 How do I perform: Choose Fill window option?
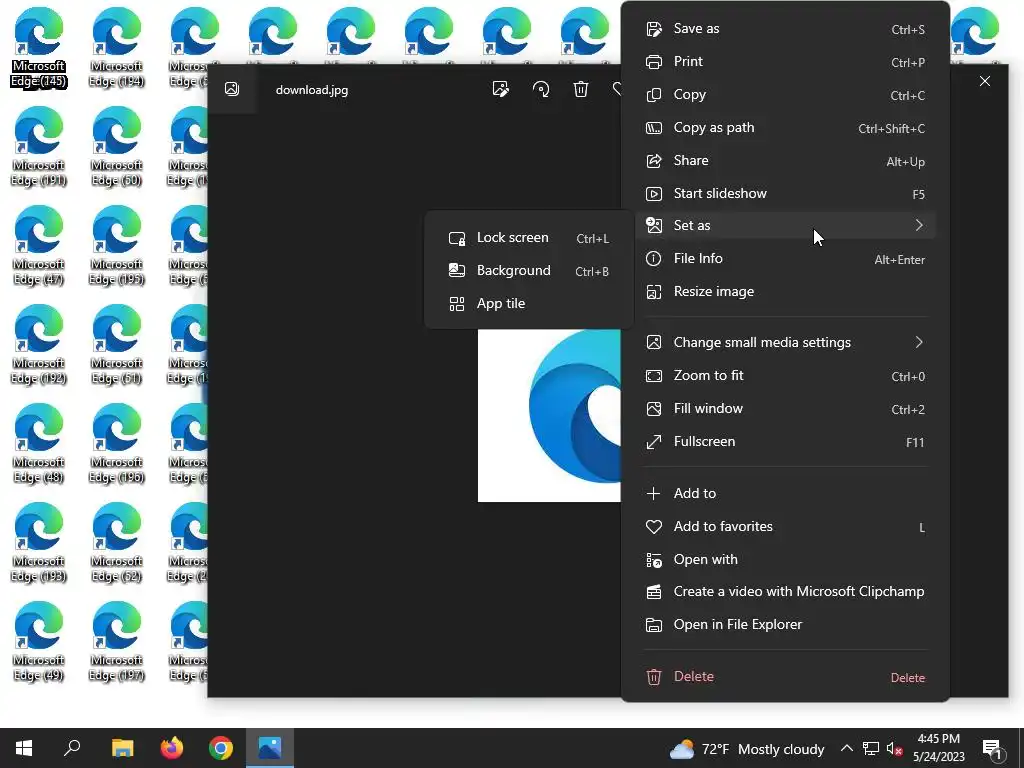(x=785, y=409)
